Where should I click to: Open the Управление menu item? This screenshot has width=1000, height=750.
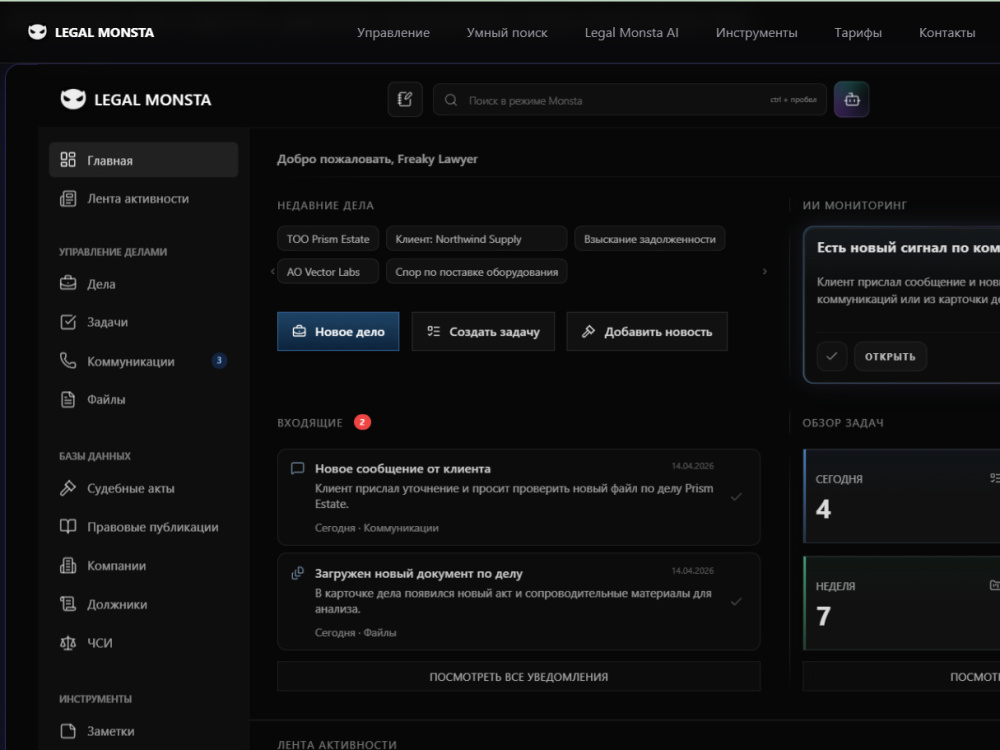393,33
